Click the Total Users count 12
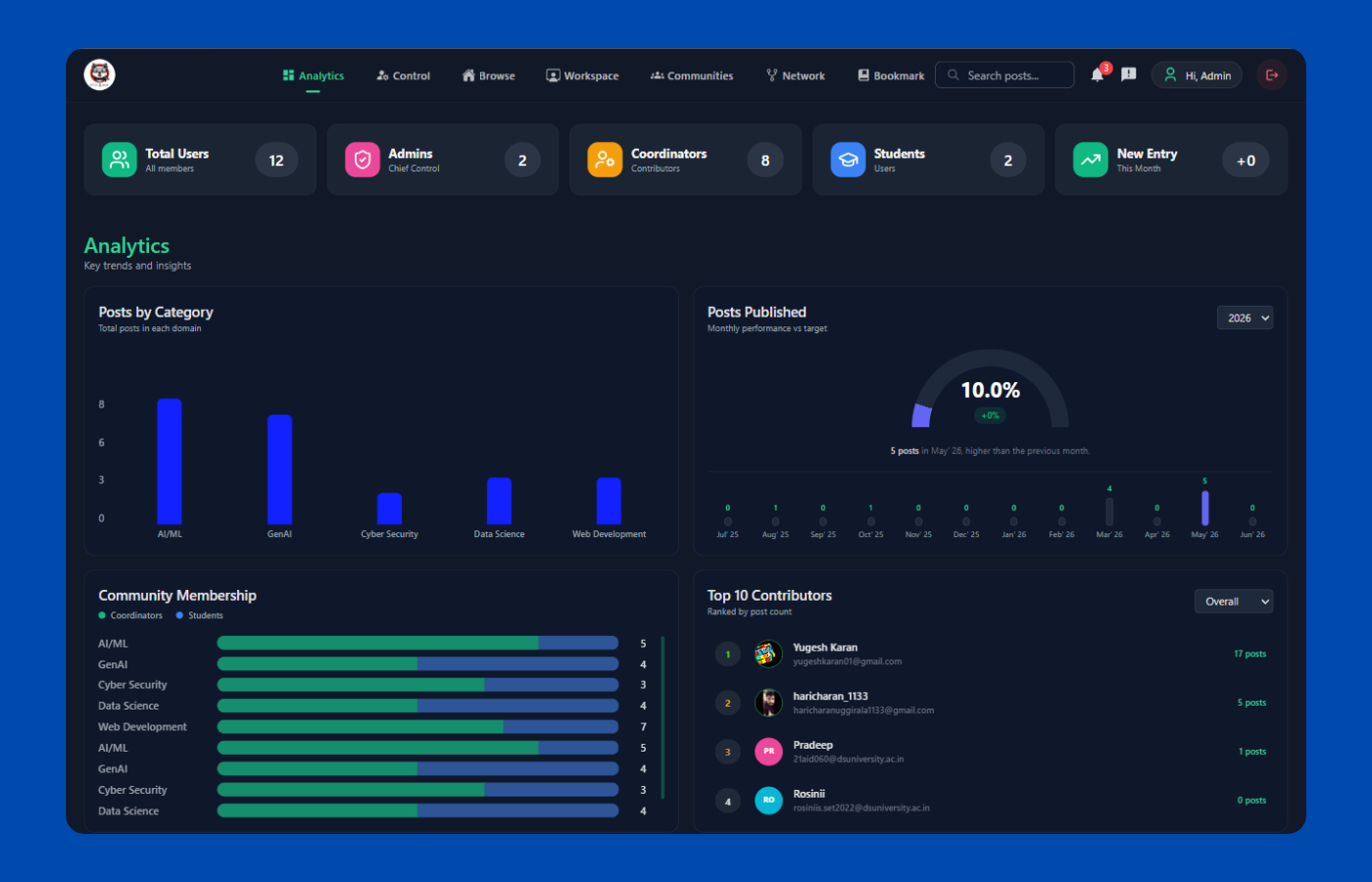Viewport: 1372px width, 882px height. 276,161
